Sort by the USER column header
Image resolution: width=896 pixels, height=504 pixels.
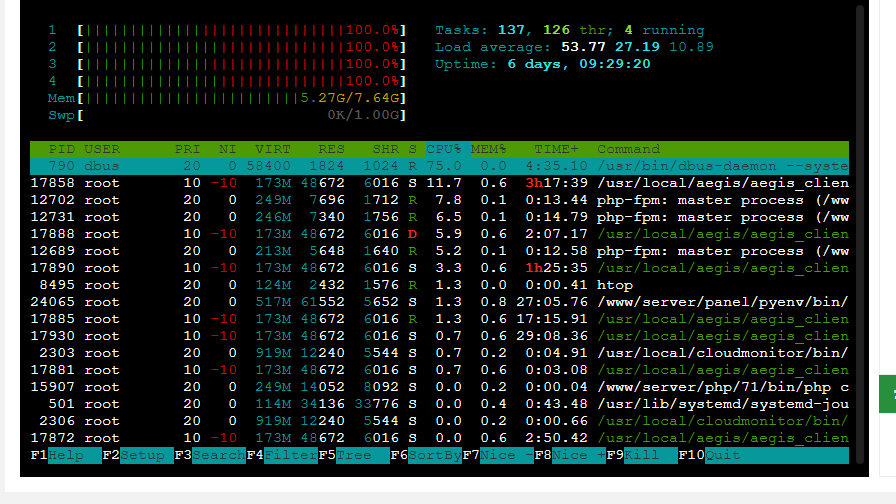pyautogui.click(x=102, y=149)
